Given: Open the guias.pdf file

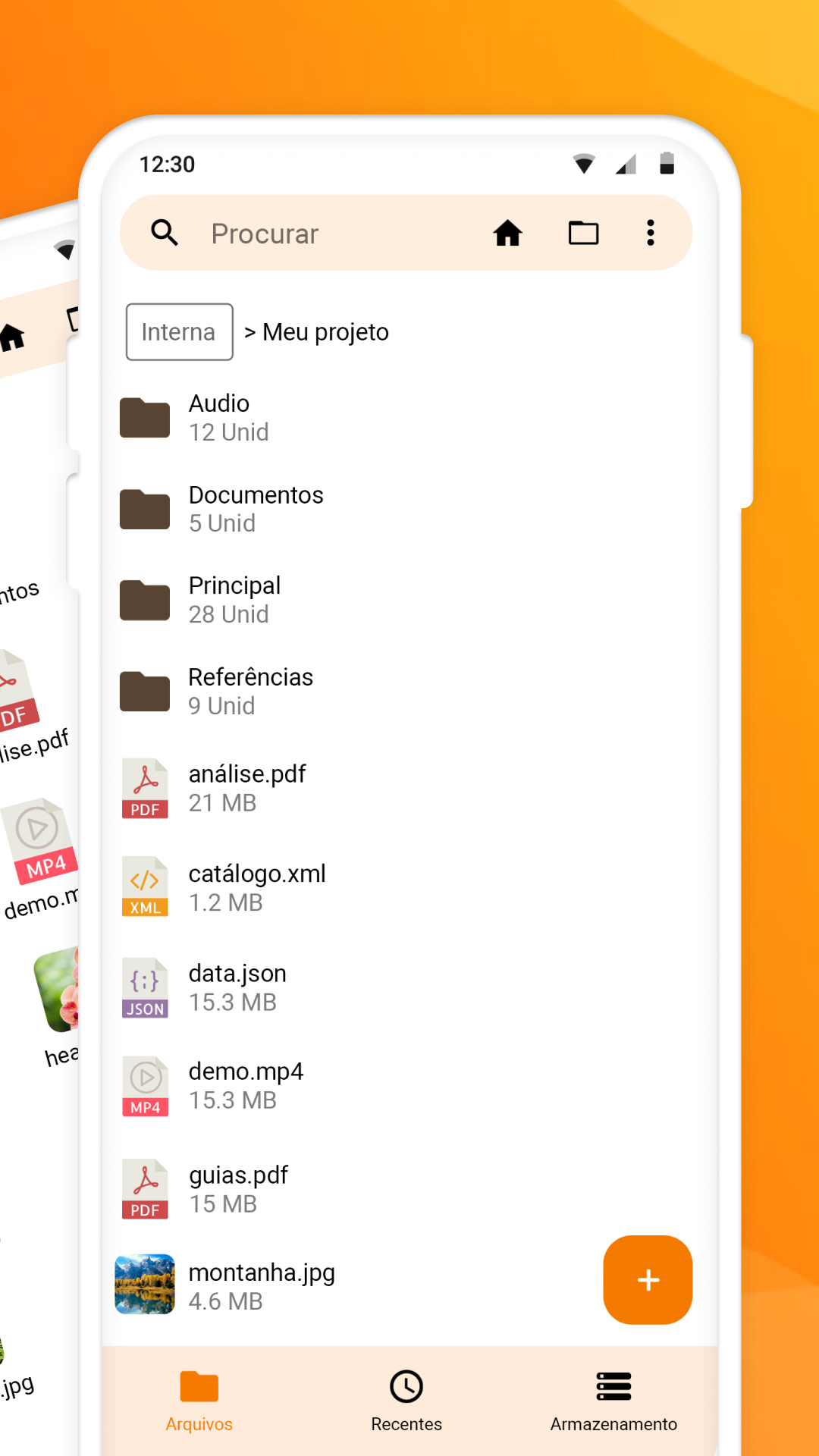Looking at the screenshot, I should click(409, 1189).
